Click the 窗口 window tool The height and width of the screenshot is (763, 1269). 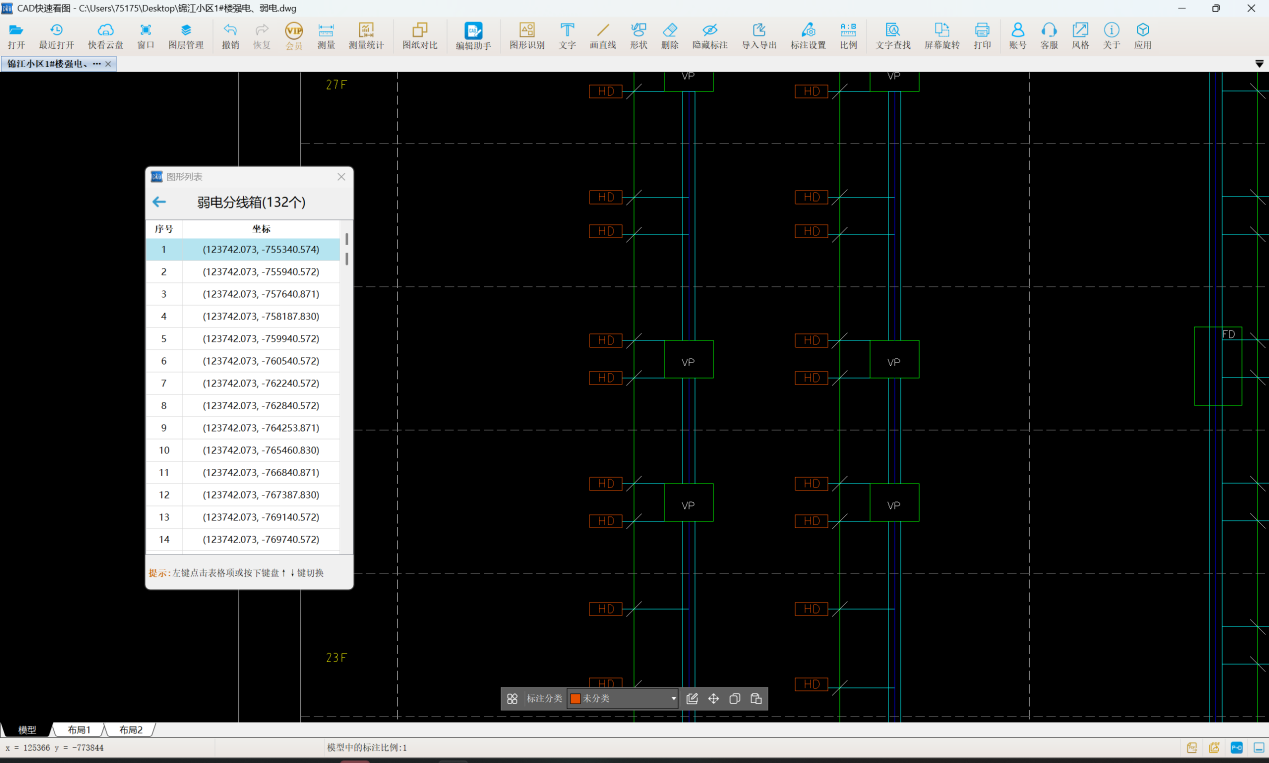coord(146,36)
